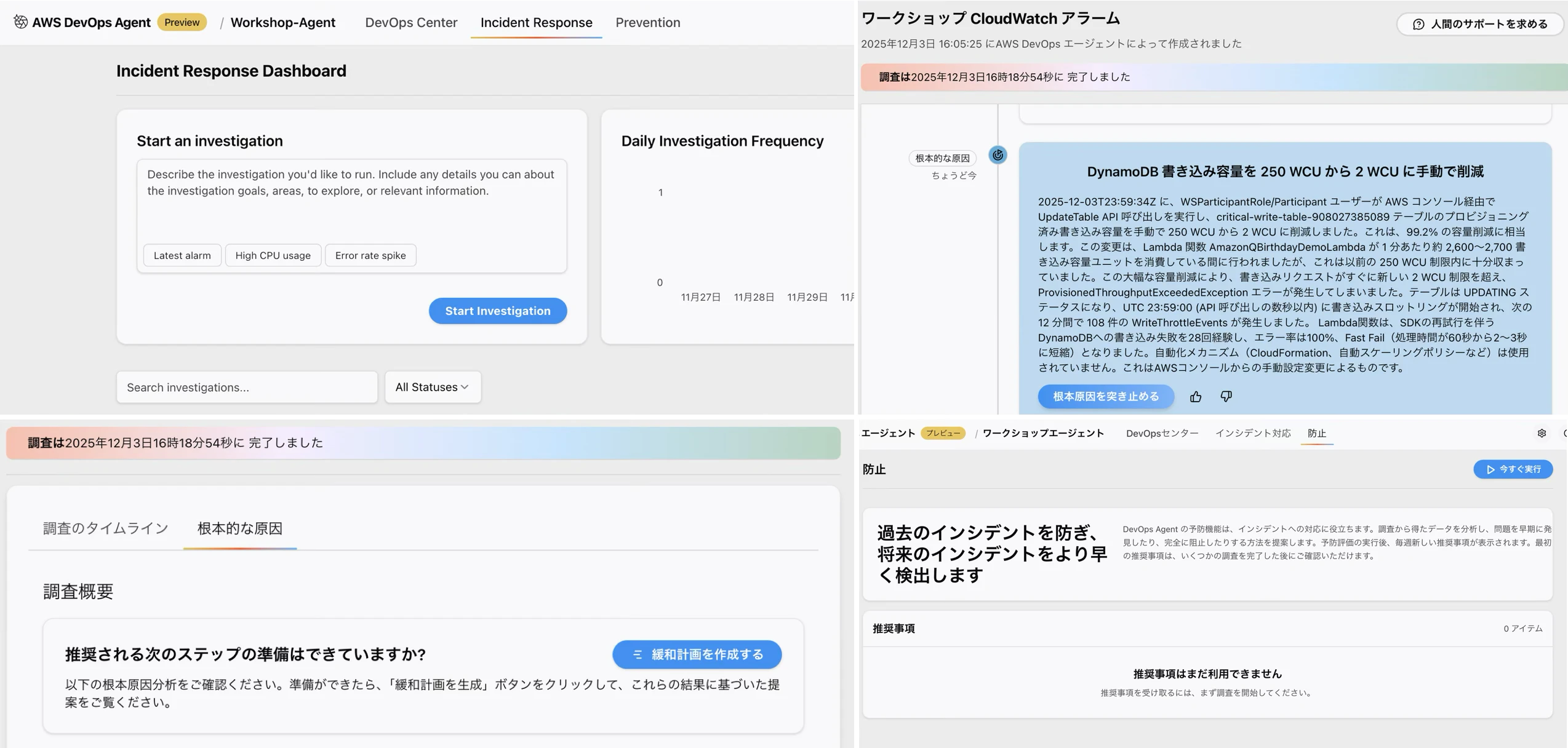Click the ワークショップエージェント breadcrumb link
Viewport: 1568px width, 748px height.
1043,433
